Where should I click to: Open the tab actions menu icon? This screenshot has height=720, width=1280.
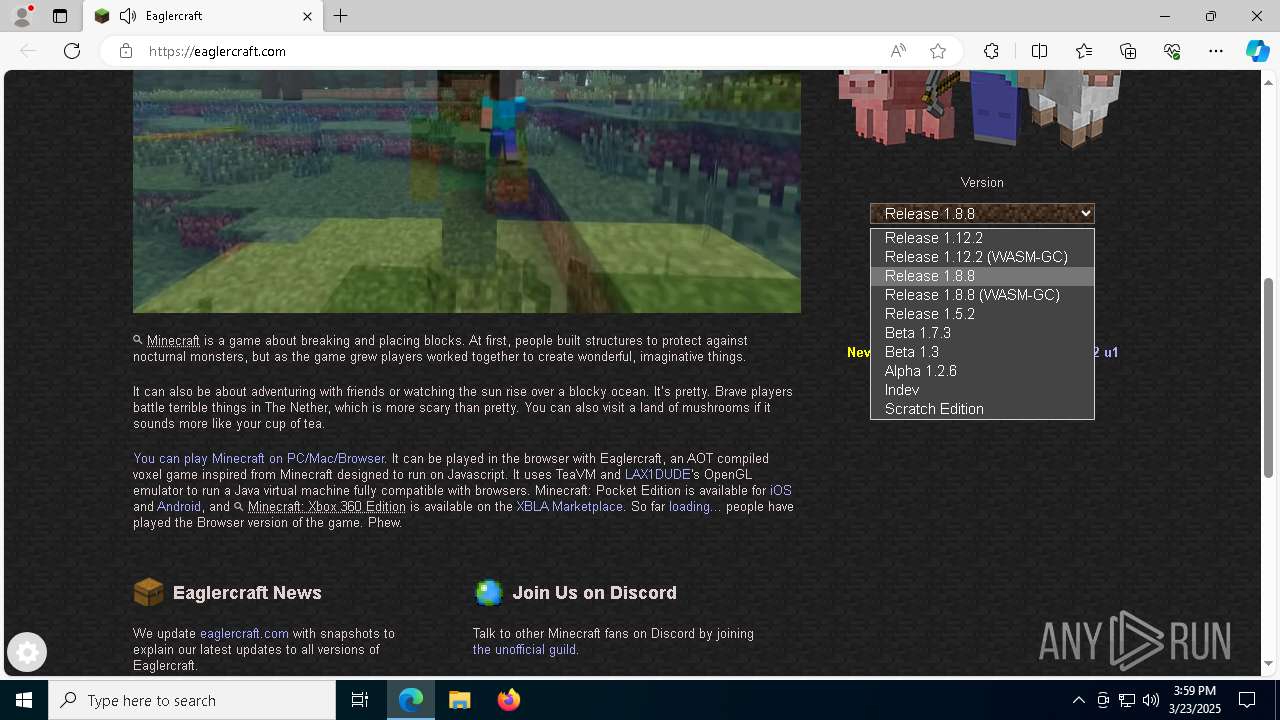[60, 16]
